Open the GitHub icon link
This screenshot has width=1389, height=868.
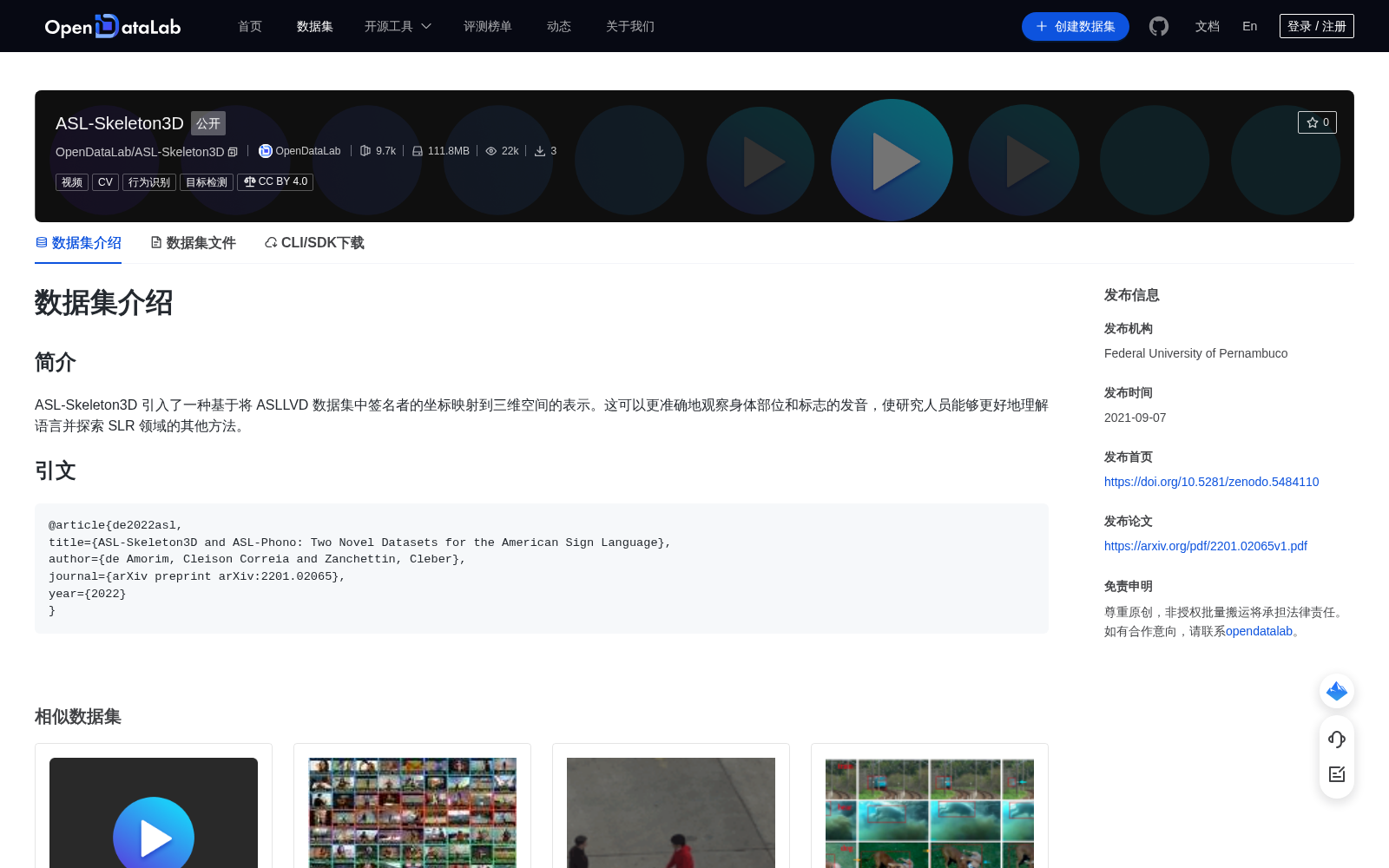(1159, 26)
